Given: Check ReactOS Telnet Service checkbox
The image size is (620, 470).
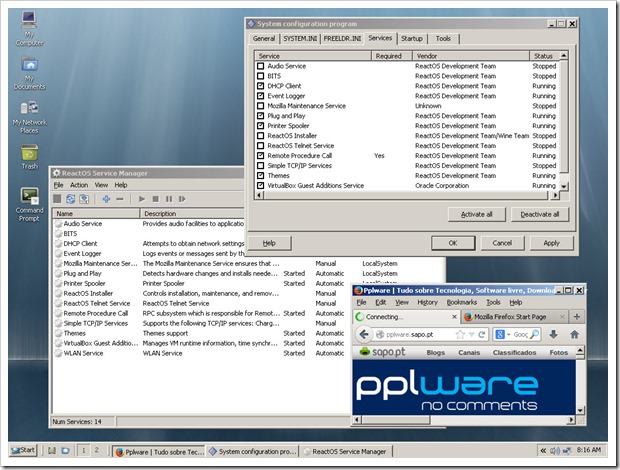Looking at the screenshot, I should (x=261, y=145).
